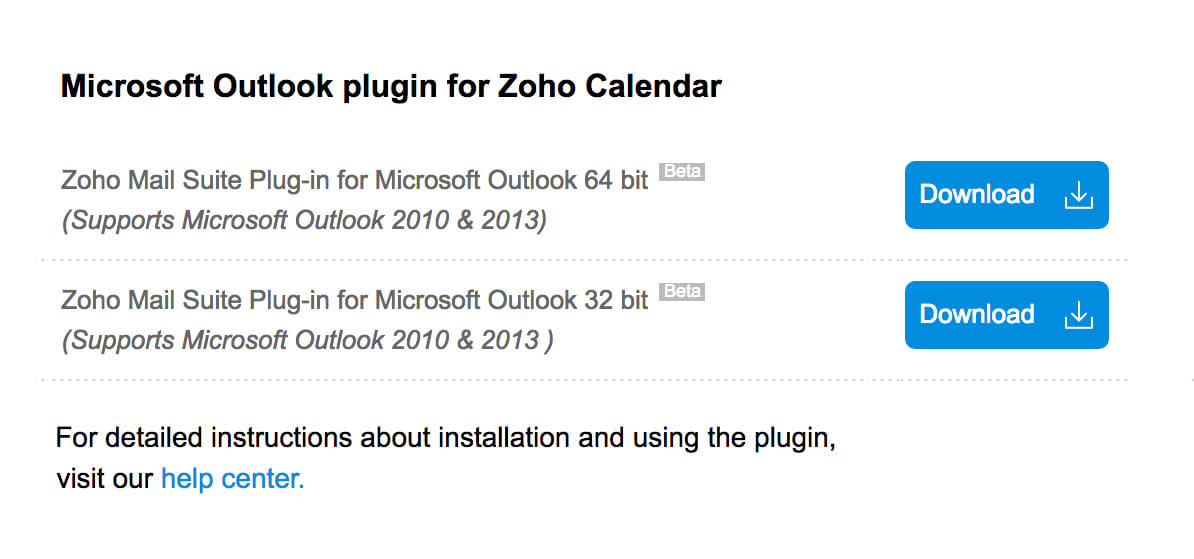Click the Beta badge beside Outlook 32 bit
This screenshot has width=1194, height=559.
click(682, 292)
